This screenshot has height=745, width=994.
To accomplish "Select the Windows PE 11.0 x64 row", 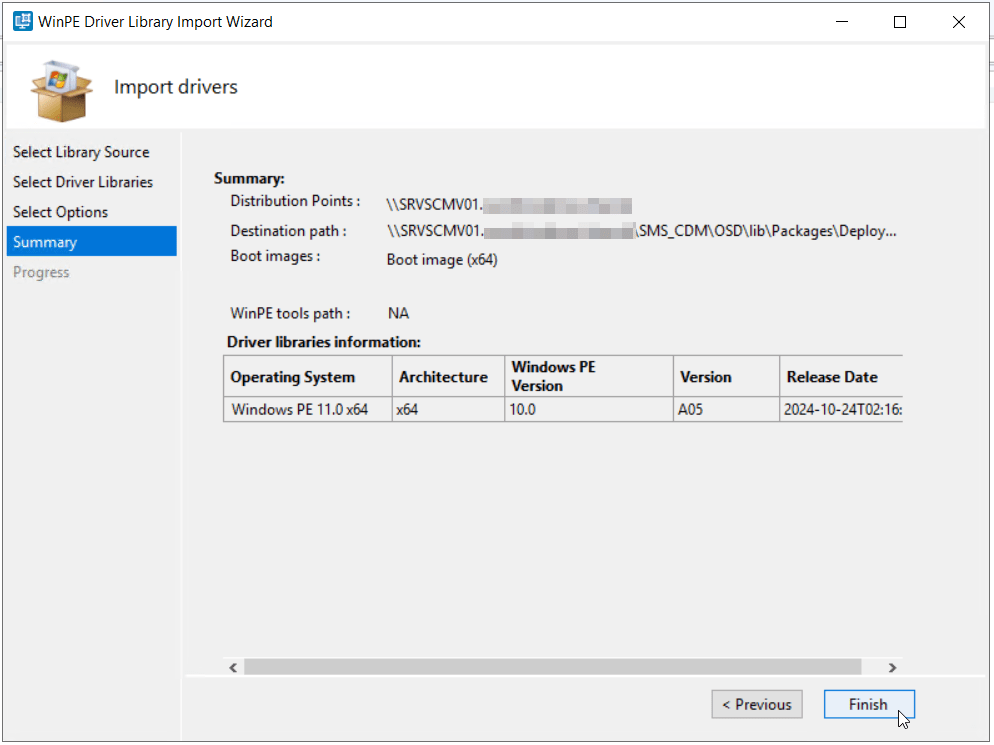I will [x=300, y=409].
